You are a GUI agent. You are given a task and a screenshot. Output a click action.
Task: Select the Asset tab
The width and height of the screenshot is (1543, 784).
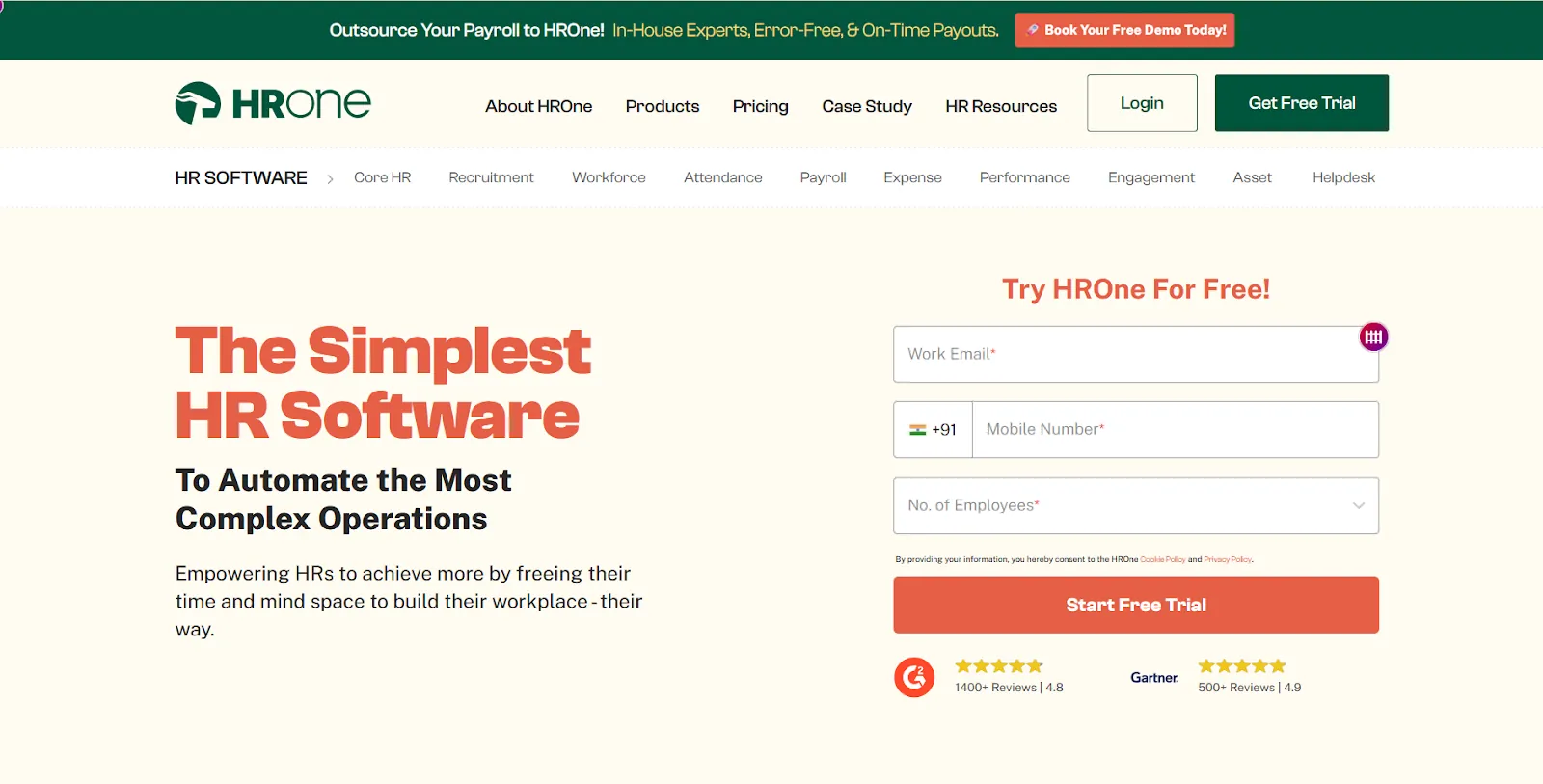point(1252,177)
